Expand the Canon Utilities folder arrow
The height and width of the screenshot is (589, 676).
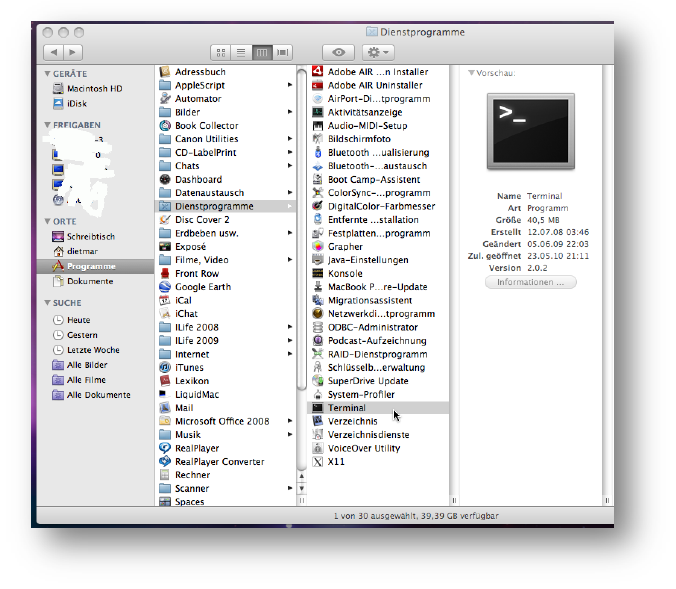[x=290, y=139]
